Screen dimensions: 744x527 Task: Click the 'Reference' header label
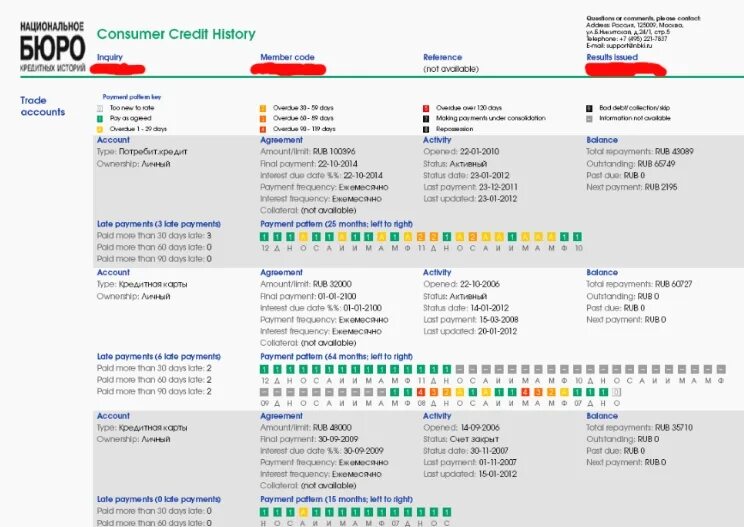(x=442, y=57)
